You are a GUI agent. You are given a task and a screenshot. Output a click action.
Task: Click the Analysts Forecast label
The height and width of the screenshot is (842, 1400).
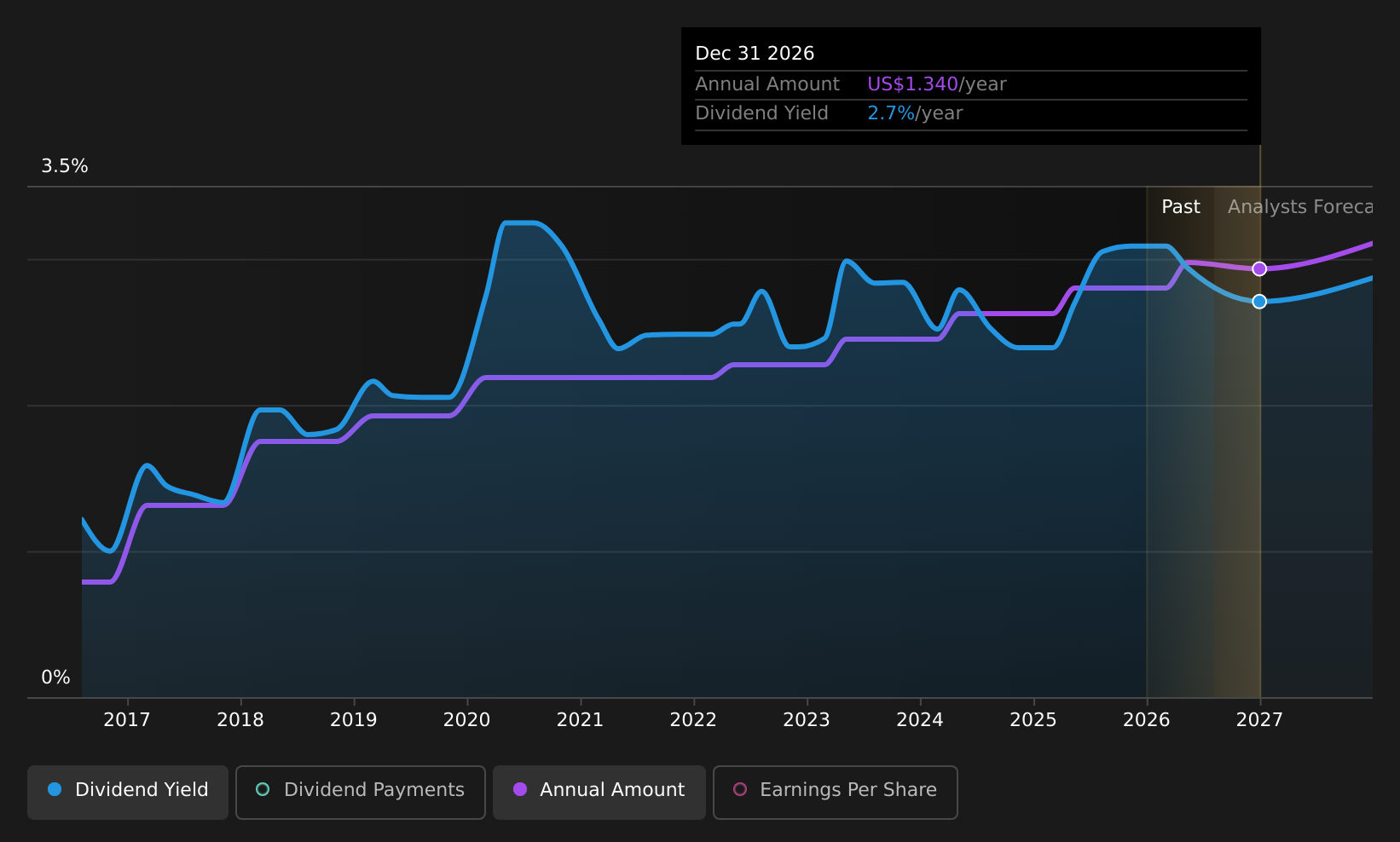click(1300, 207)
